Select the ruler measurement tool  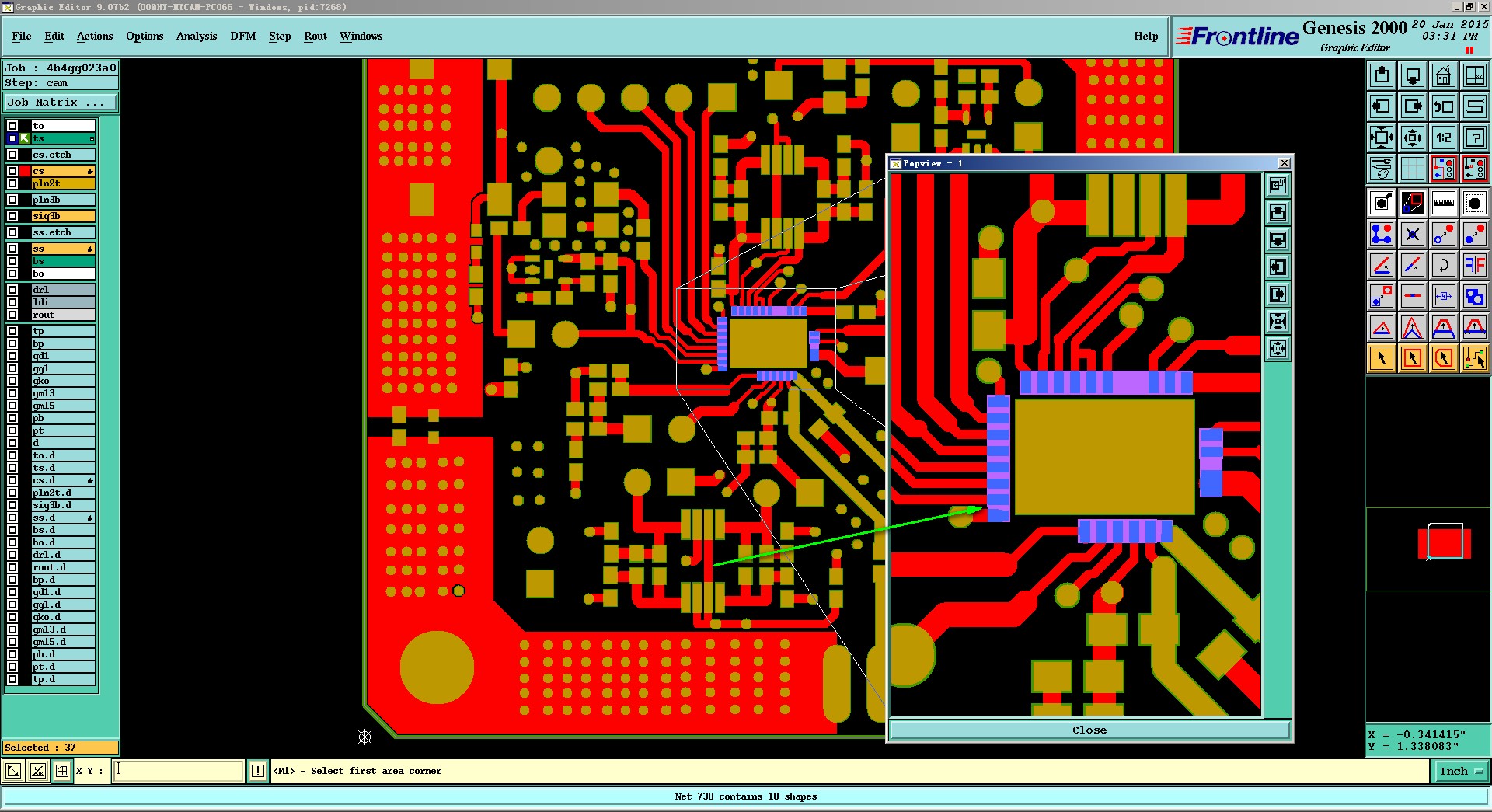coord(1444,204)
